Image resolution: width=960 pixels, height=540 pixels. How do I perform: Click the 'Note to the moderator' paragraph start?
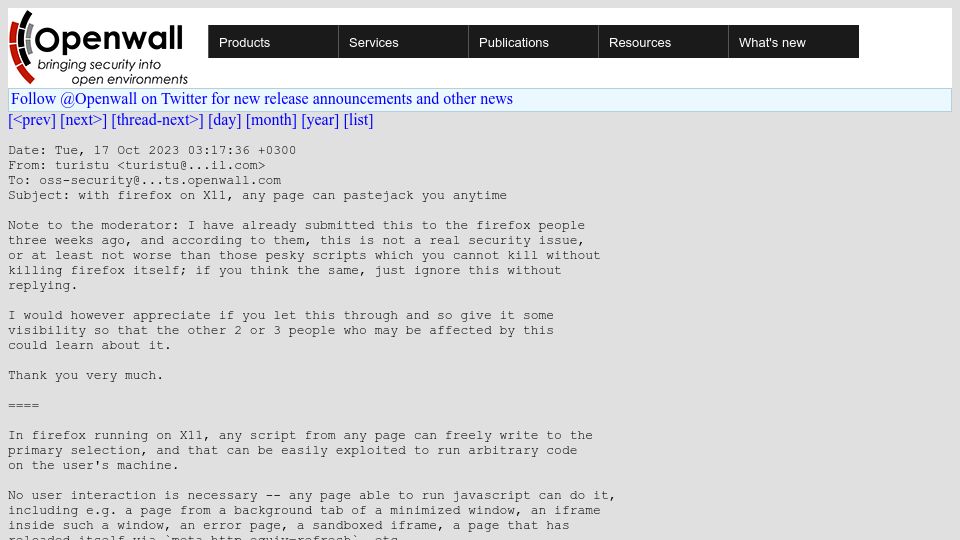[296, 225]
